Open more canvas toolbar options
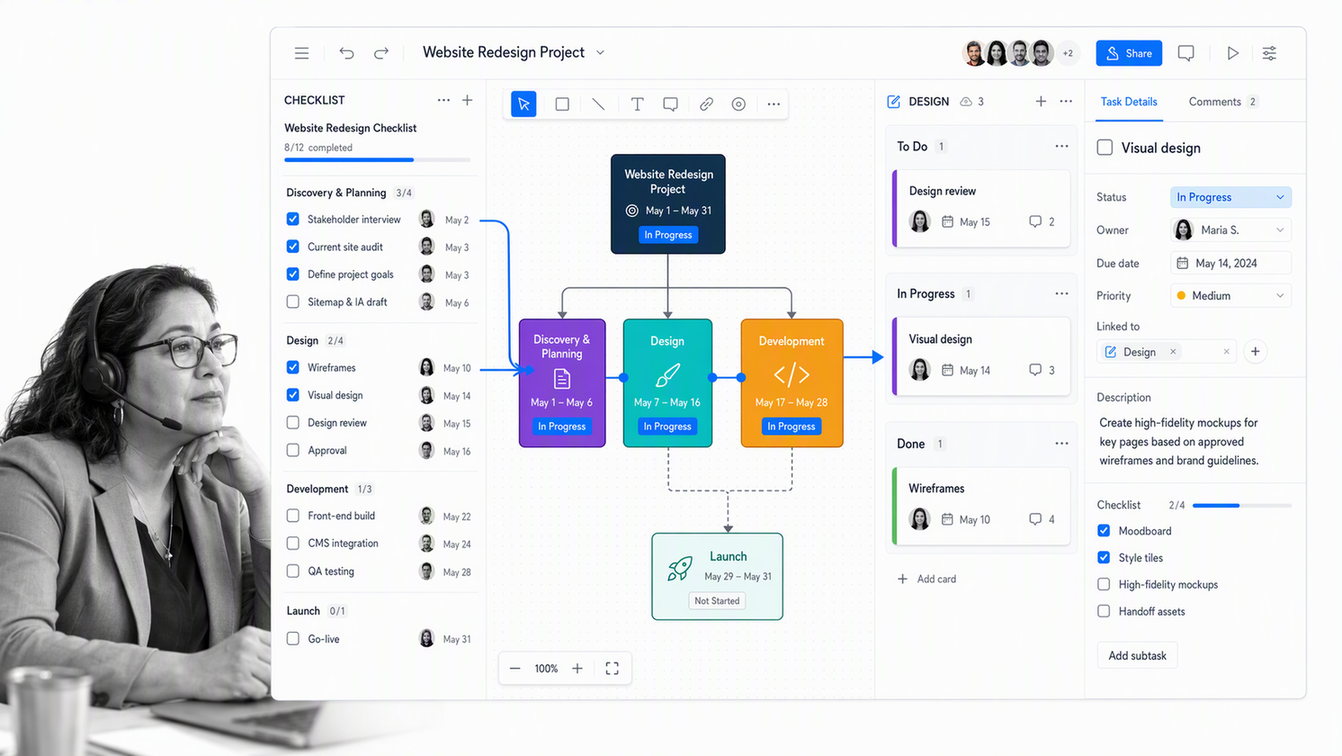Viewport: 1342px width, 756px height. pyautogui.click(x=773, y=104)
